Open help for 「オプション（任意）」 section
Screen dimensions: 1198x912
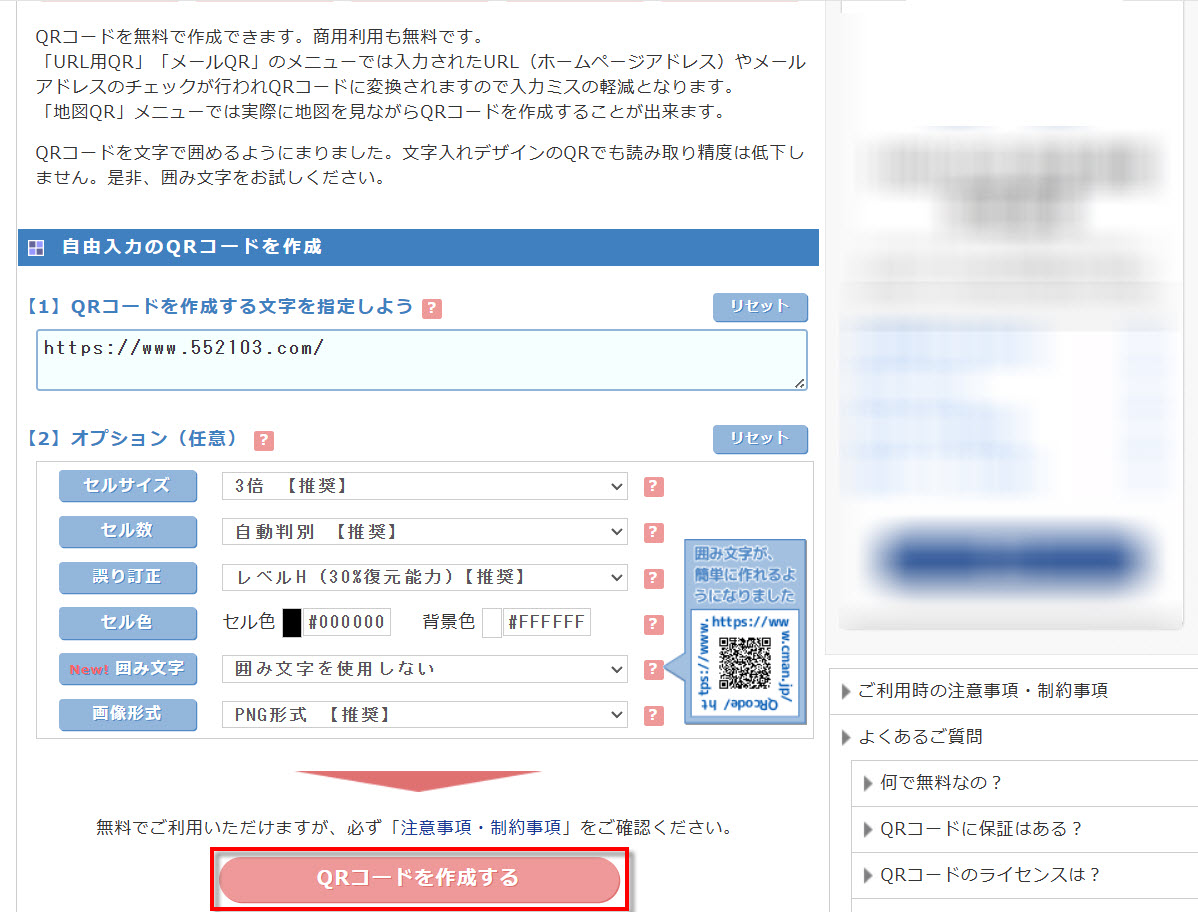coord(265,440)
